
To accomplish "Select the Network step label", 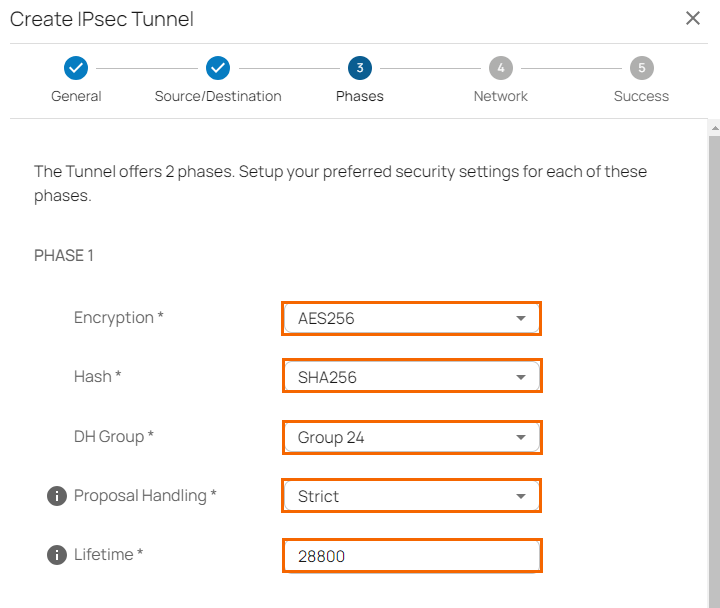I will (x=501, y=96).
